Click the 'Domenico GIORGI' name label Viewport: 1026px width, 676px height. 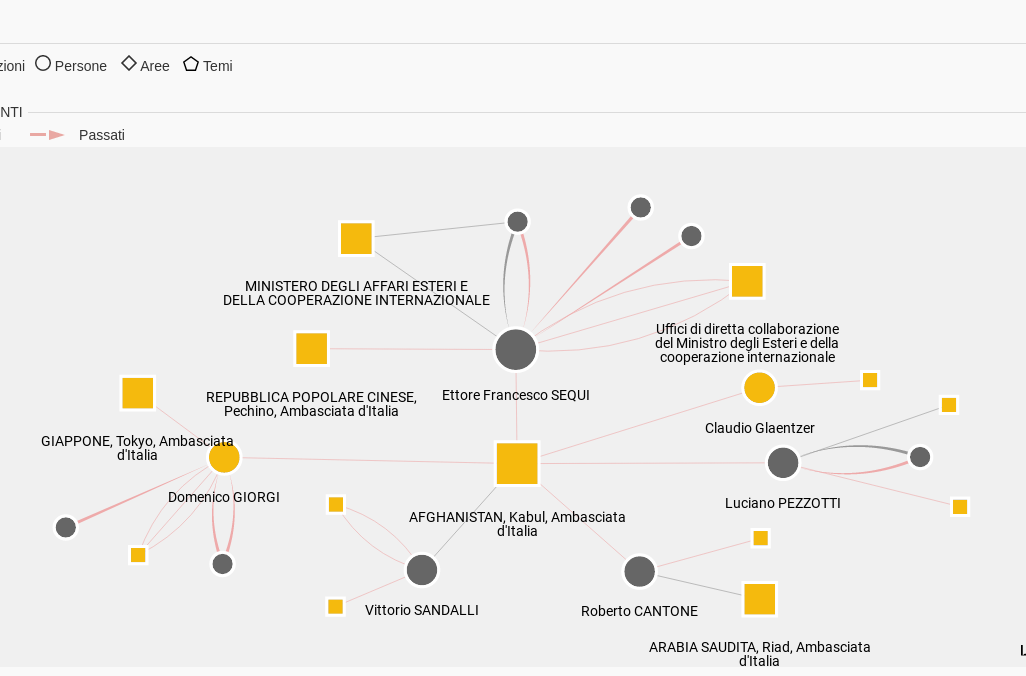pos(224,497)
